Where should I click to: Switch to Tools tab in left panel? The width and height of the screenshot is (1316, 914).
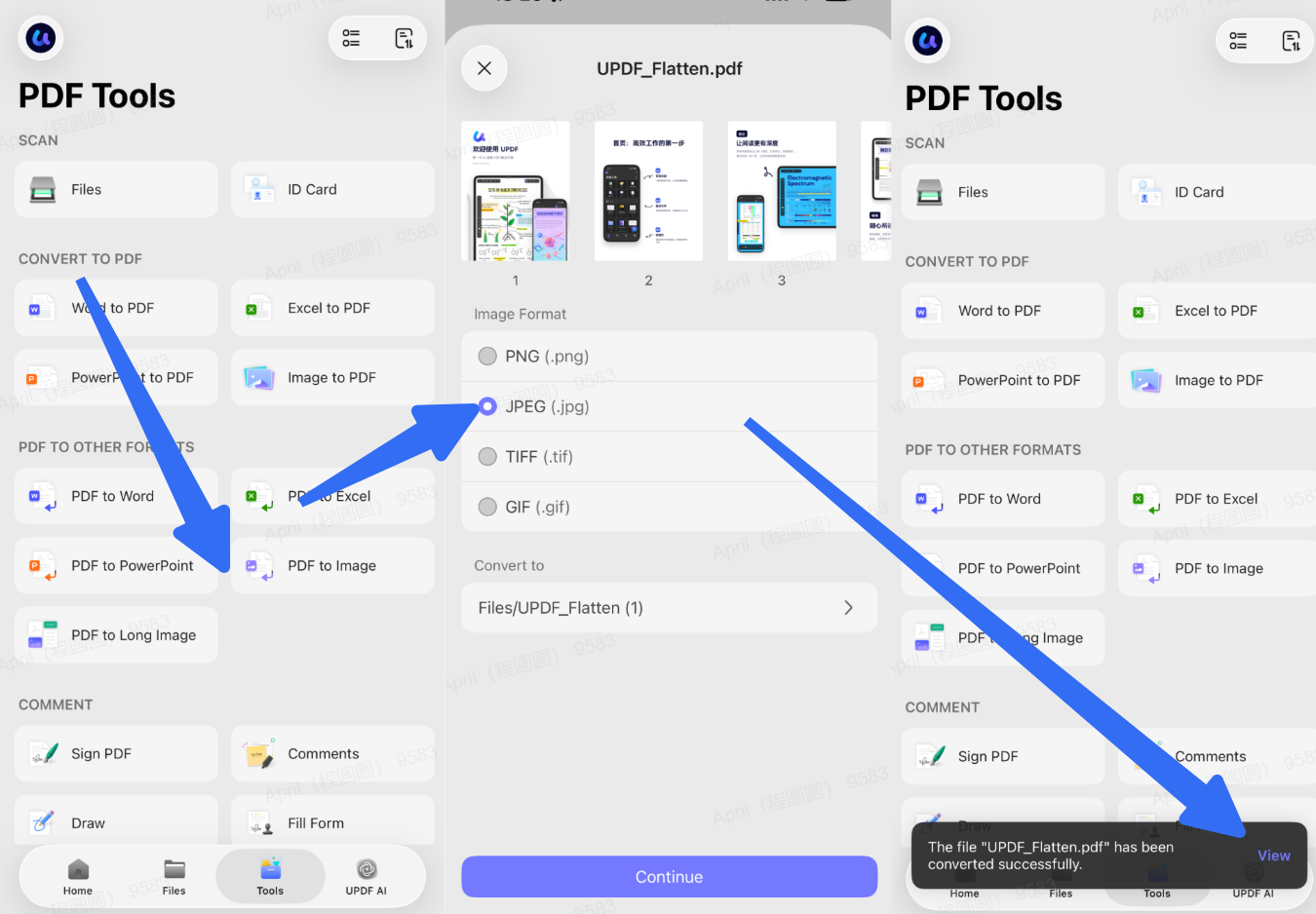click(270, 877)
